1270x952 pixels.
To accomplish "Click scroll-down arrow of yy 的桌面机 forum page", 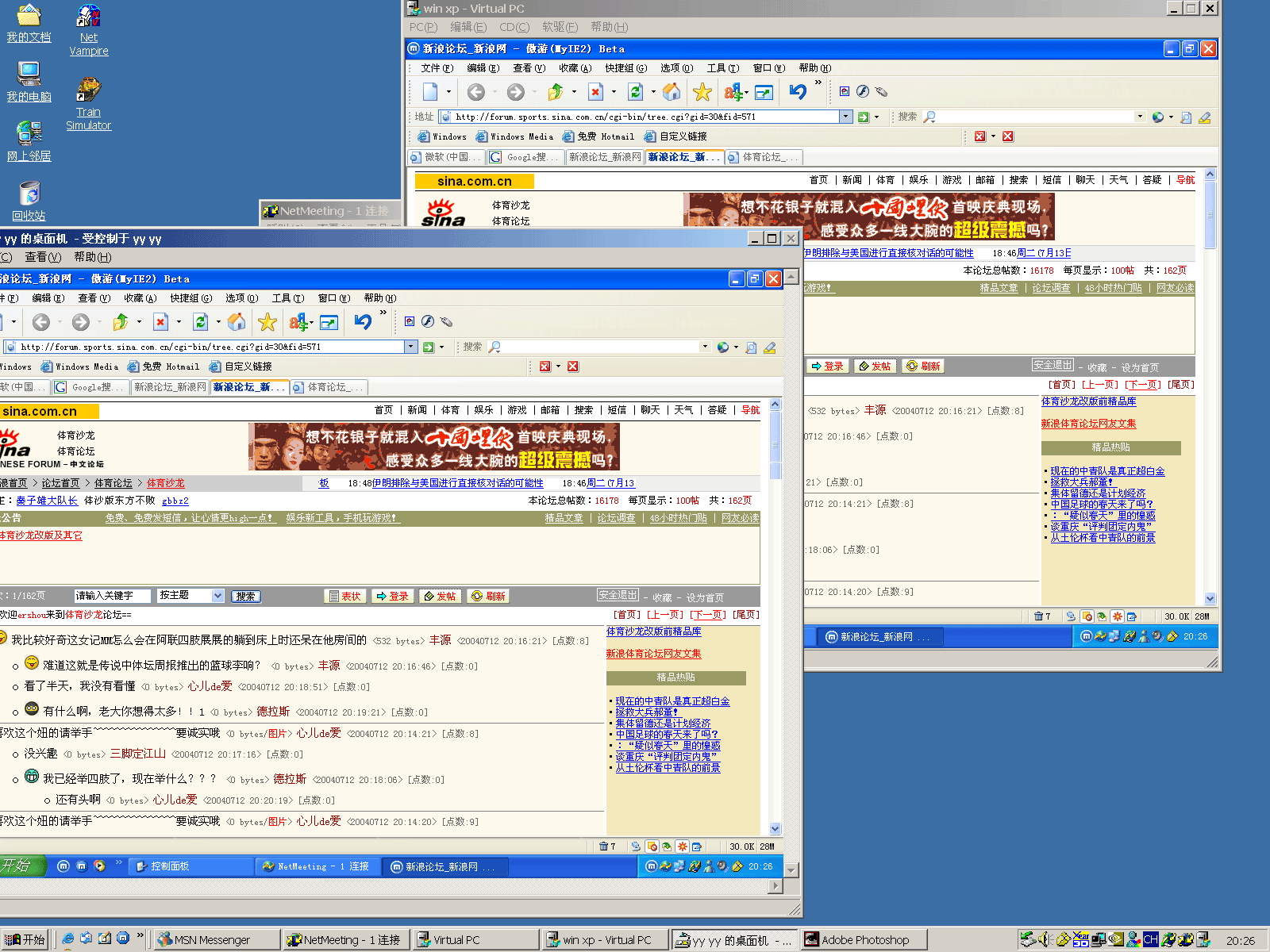I will point(775,829).
